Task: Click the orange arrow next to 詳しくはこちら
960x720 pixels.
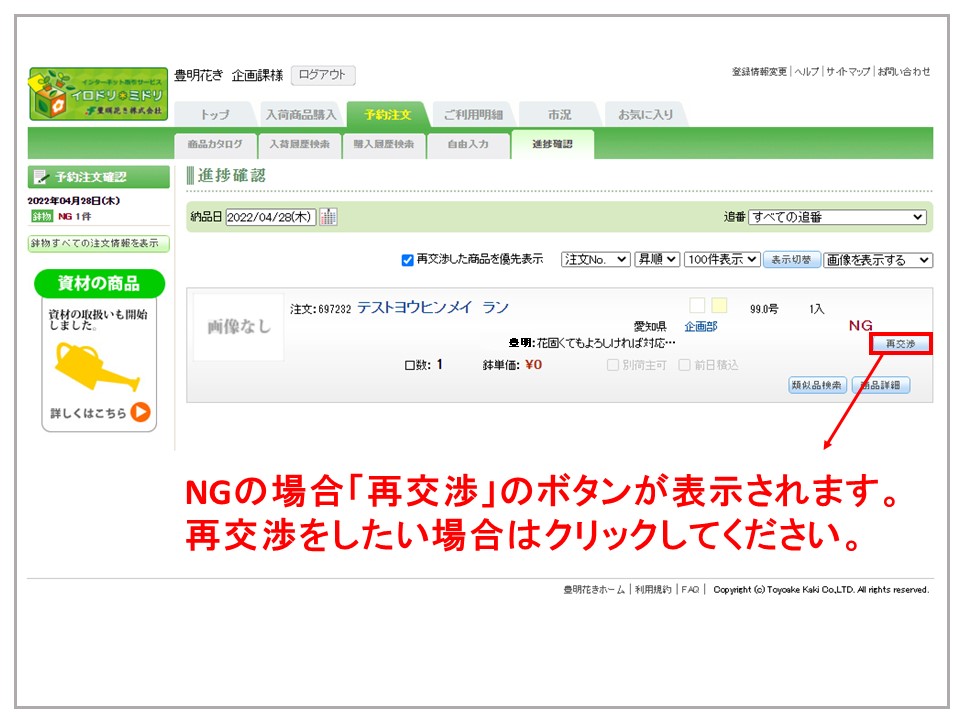Action: click(x=140, y=412)
